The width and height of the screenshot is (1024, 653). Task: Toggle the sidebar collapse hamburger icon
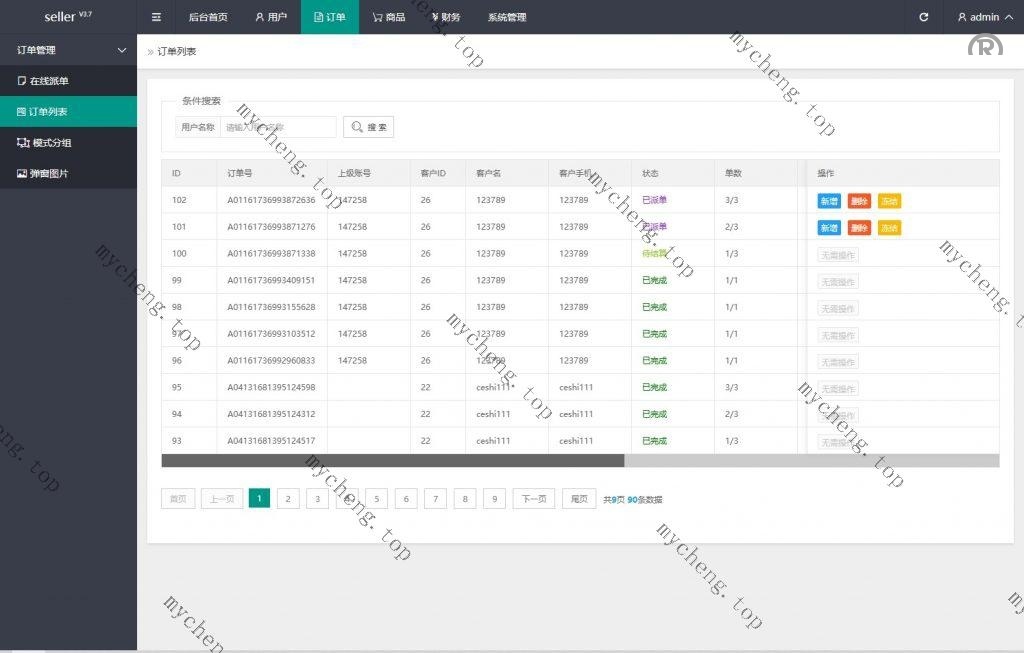click(x=155, y=17)
